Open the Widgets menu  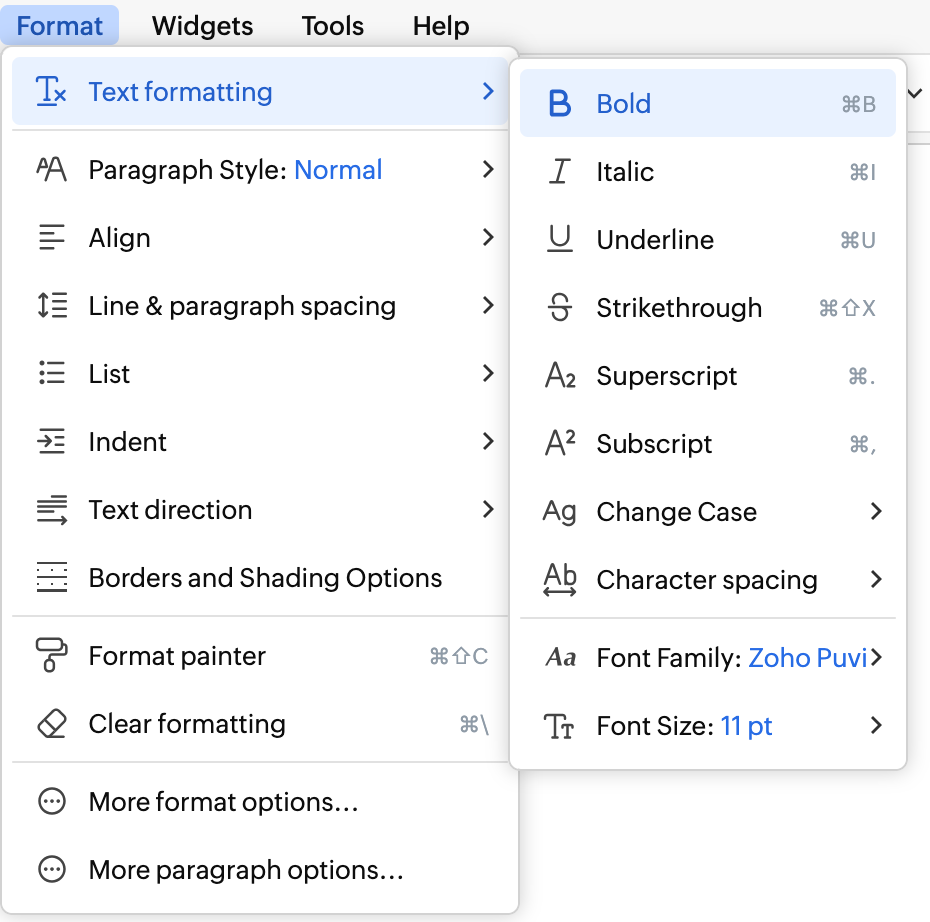(x=202, y=26)
